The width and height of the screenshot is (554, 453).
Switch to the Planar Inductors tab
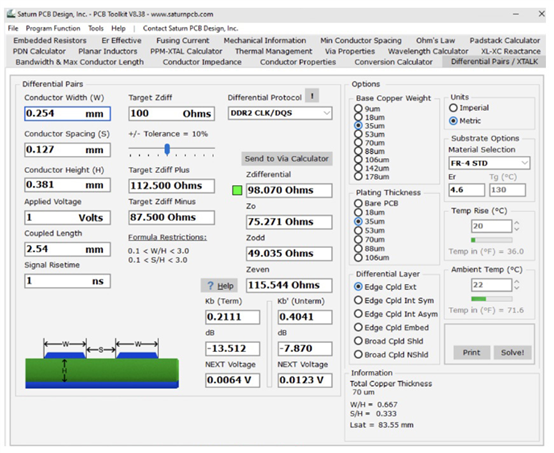click(x=108, y=51)
